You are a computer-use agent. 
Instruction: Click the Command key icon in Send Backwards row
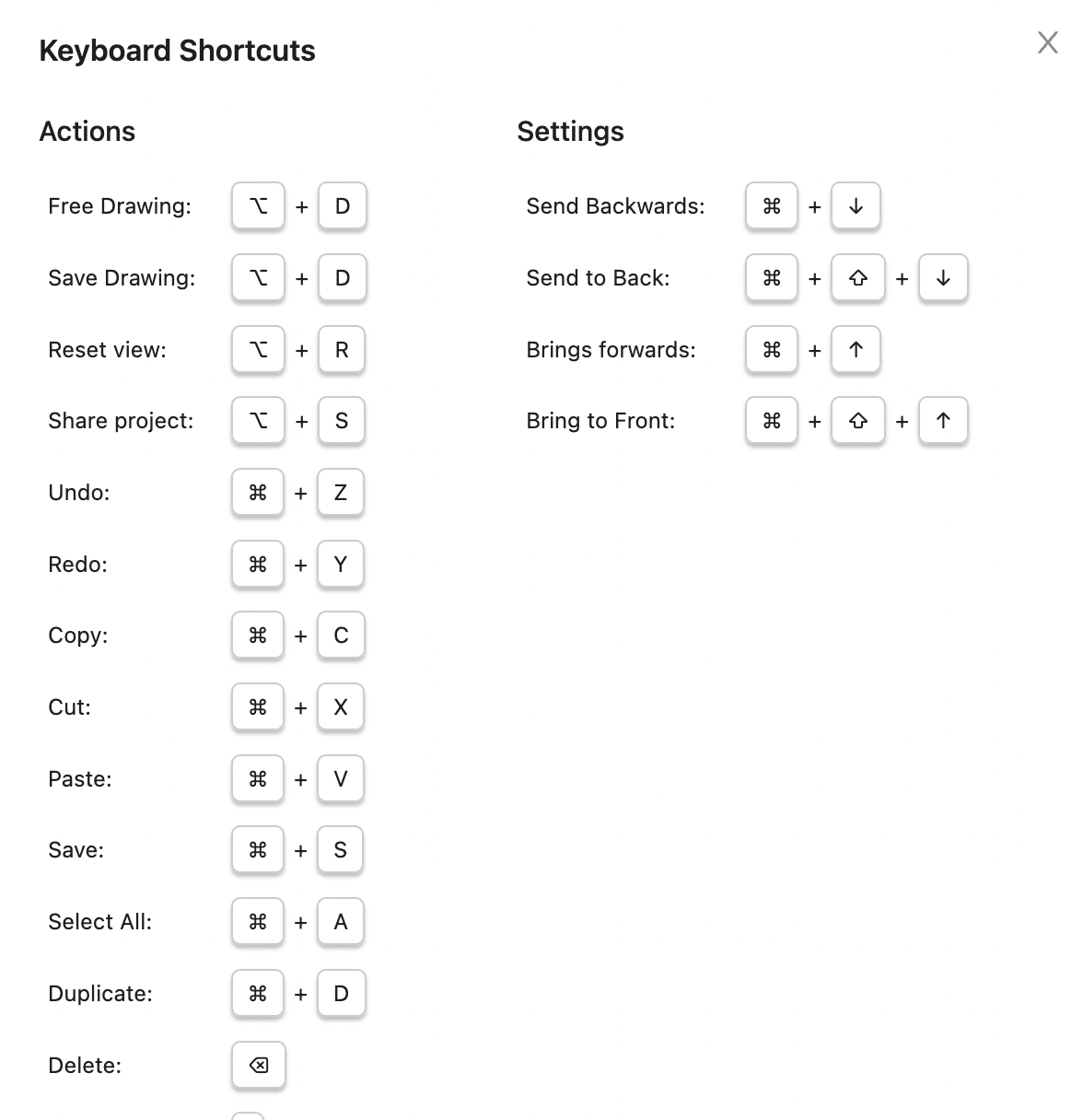tap(772, 206)
